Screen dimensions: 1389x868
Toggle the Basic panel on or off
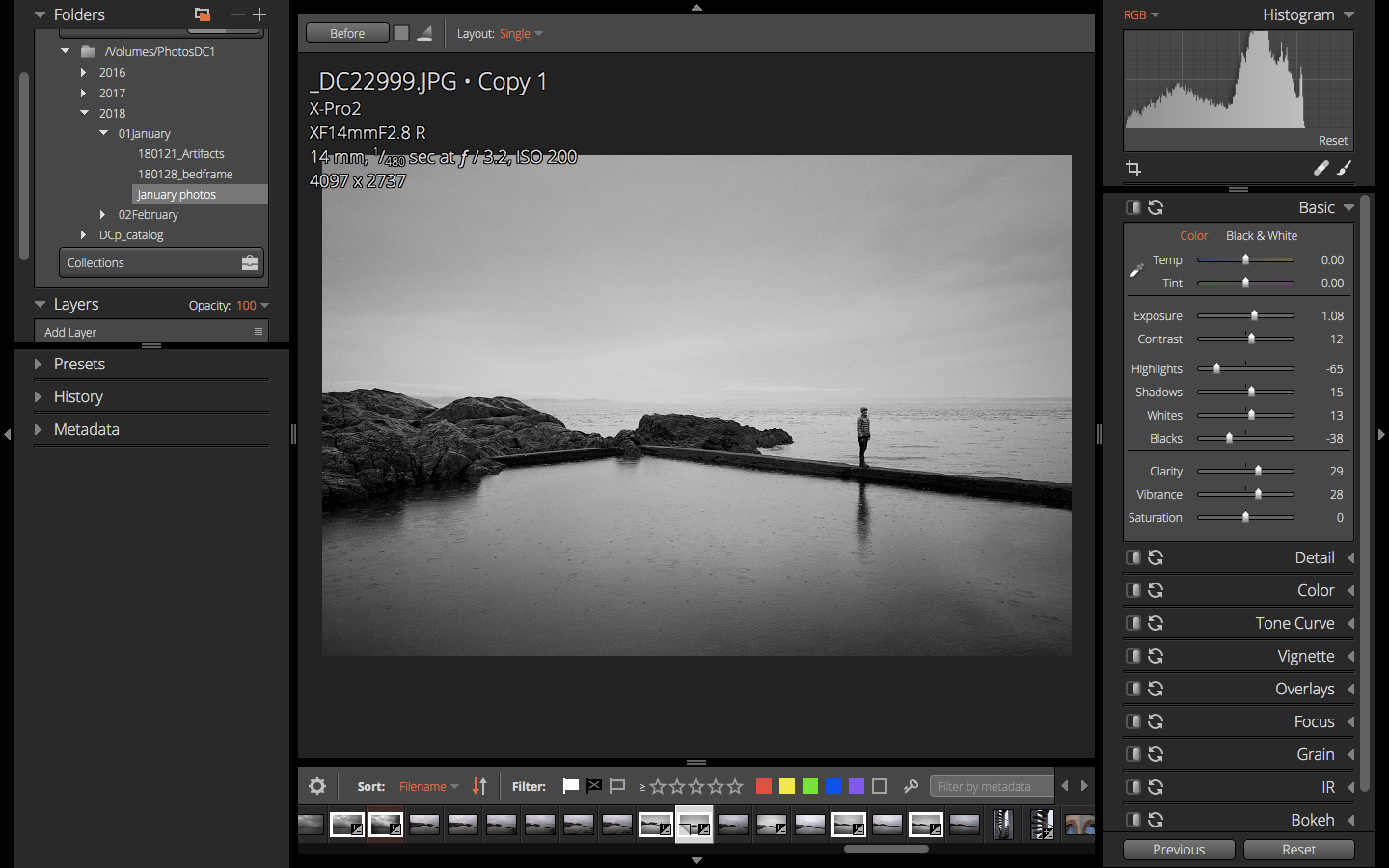[1133, 207]
